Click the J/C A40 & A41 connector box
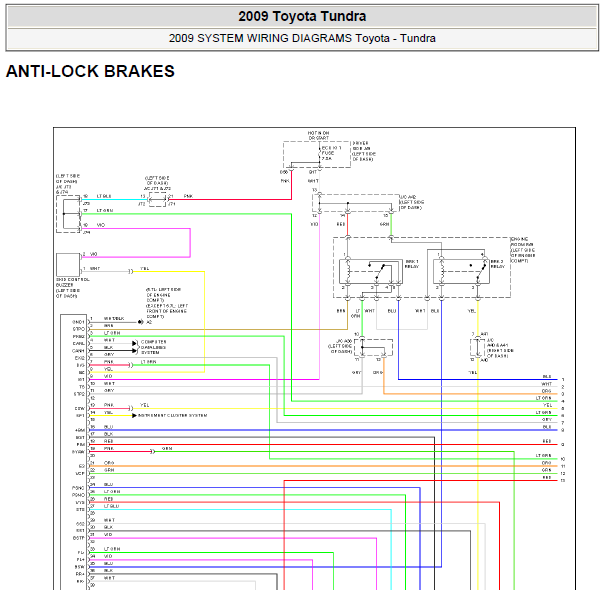The height and width of the screenshot is (590, 602). coord(478,348)
